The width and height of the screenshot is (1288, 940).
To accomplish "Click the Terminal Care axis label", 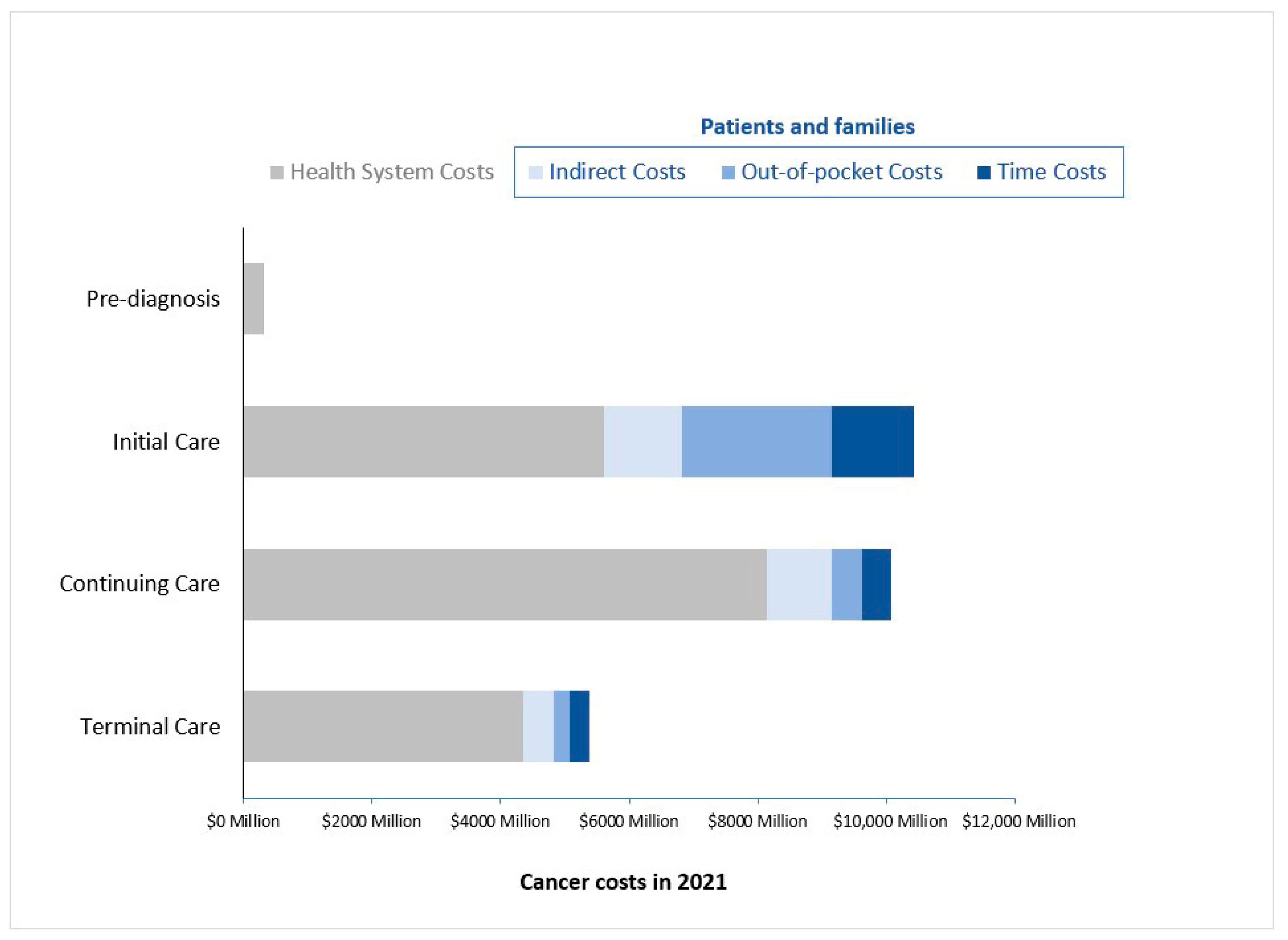I will coord(150,727).
